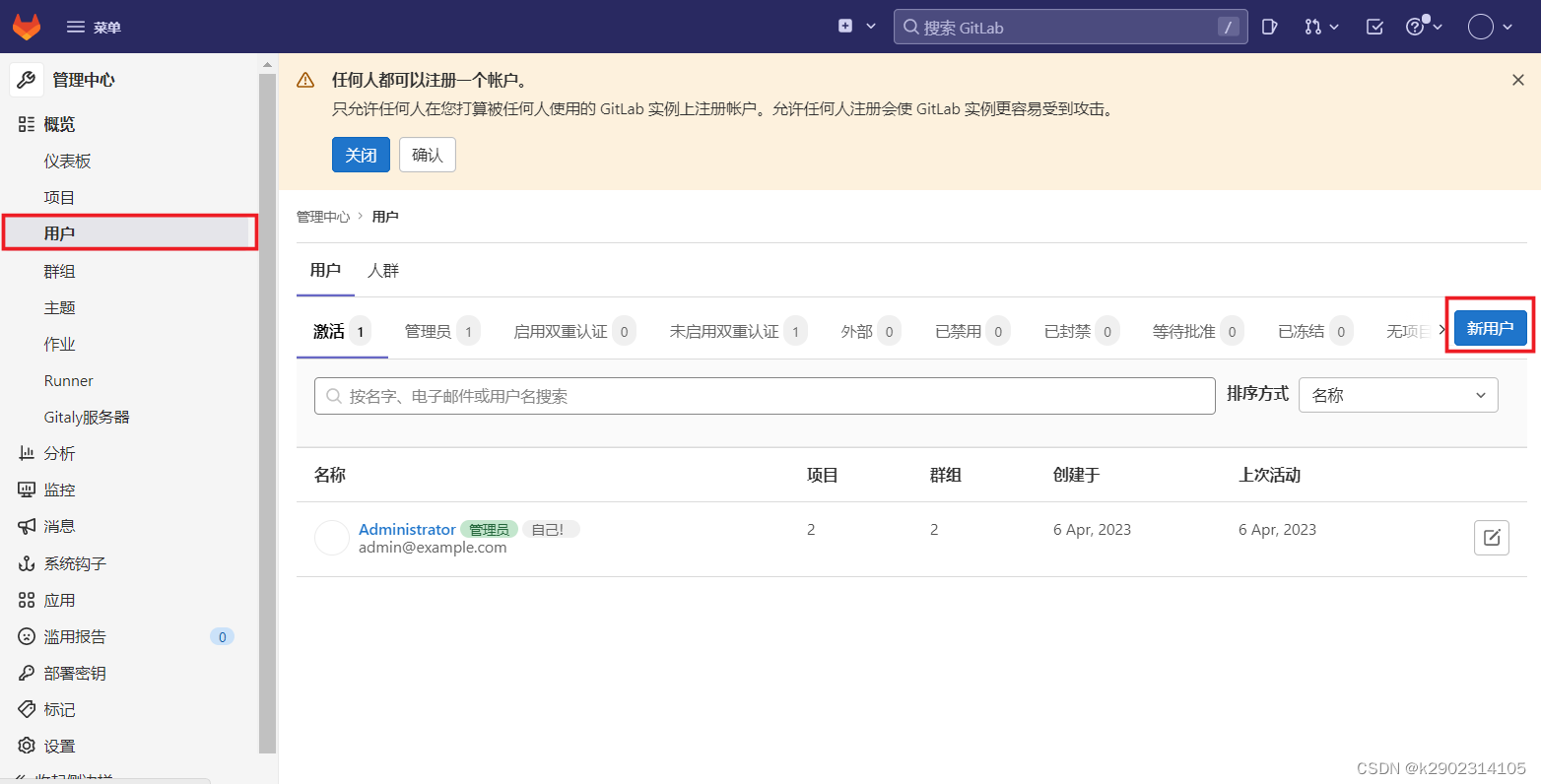Click the 标记 label tag icon
Viewport: 1541px width, 784px height.
coord(27,709)
